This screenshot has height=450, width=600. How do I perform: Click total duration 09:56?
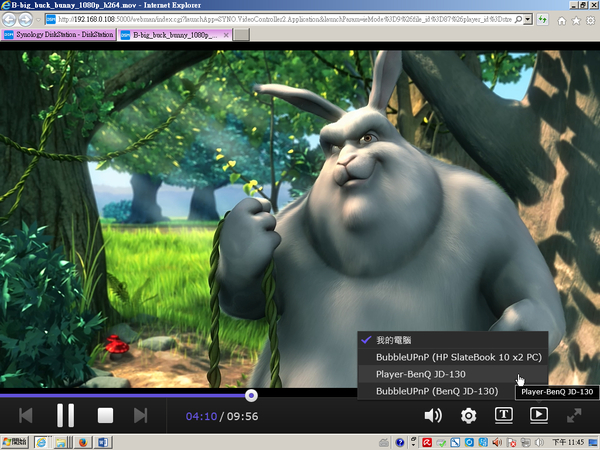point(241,416)
